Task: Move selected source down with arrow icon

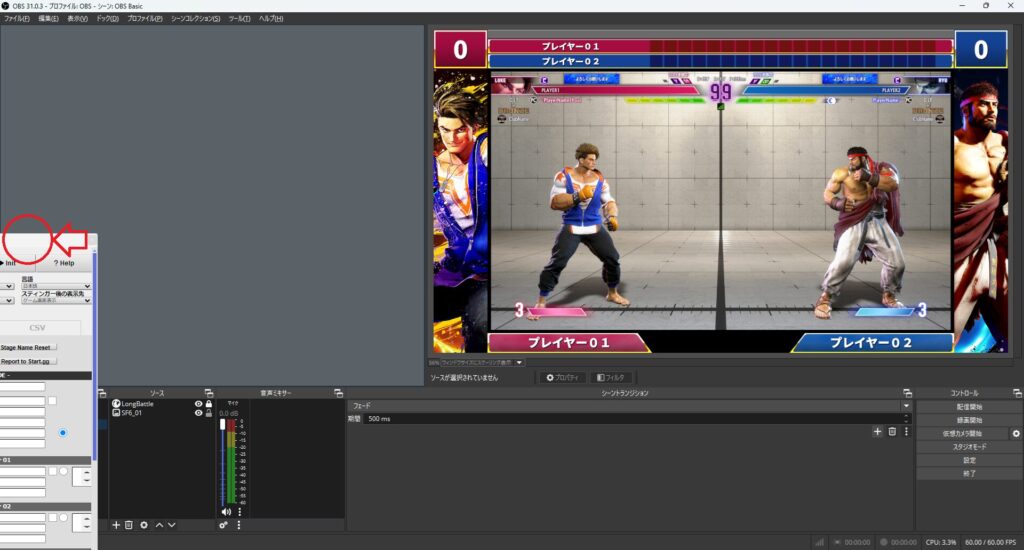Action: 172,525
